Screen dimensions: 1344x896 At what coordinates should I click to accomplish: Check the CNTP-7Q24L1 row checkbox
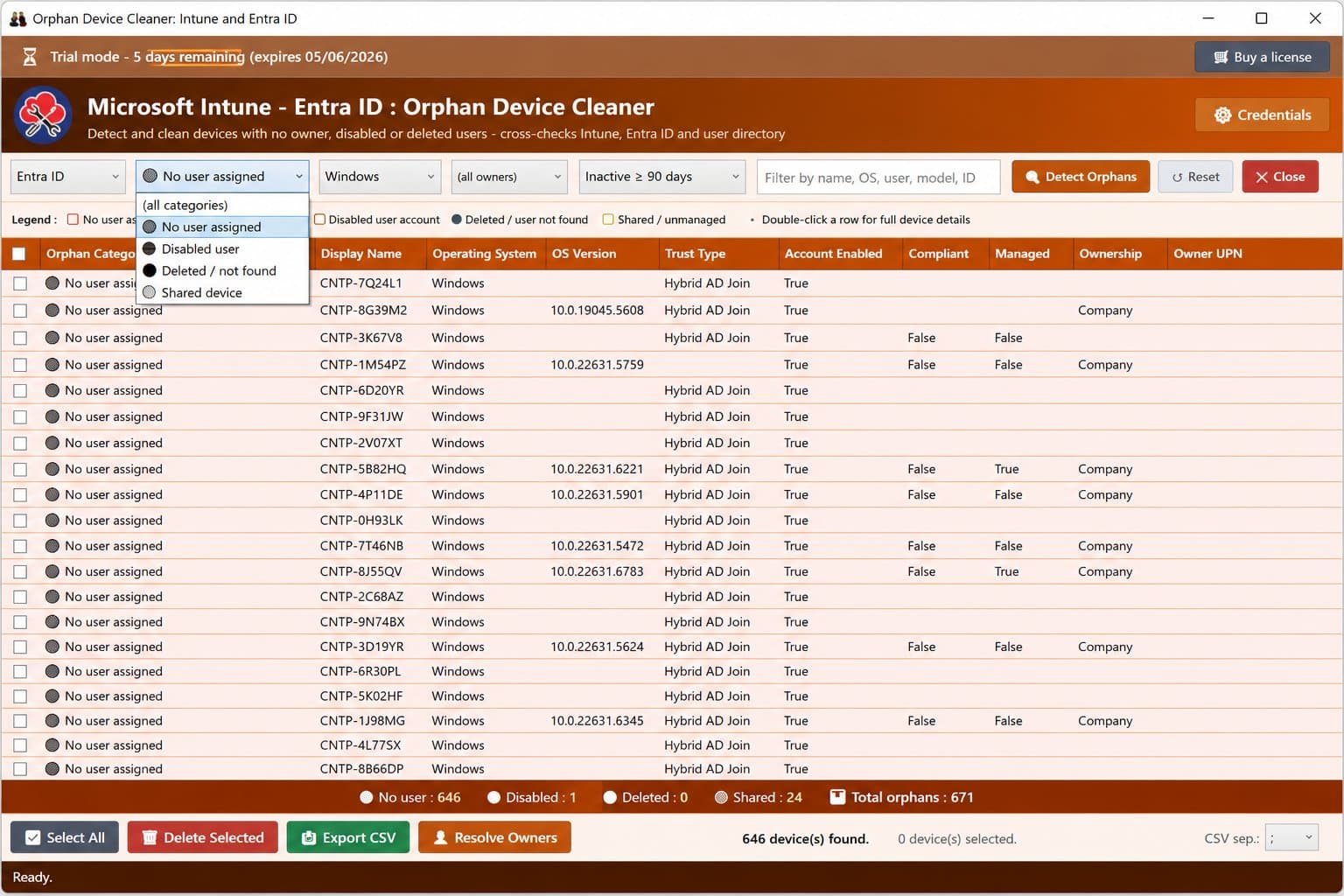20,283
